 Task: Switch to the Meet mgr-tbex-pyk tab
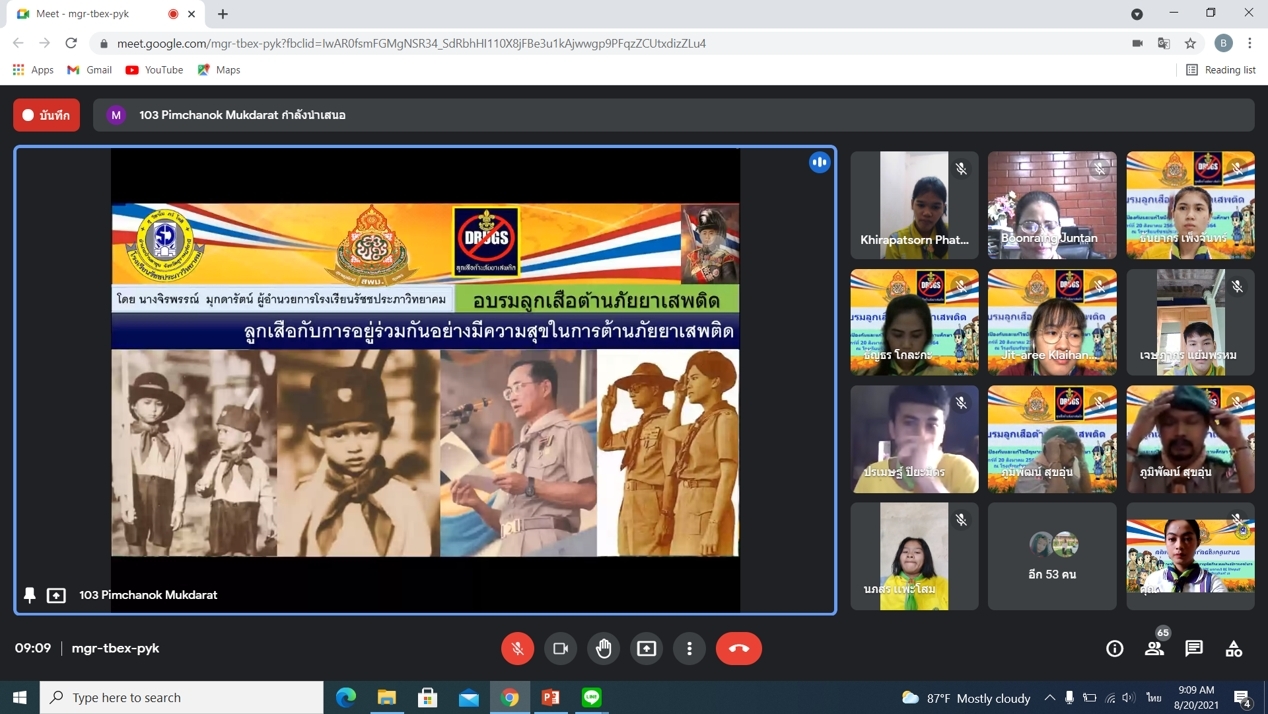coord(90,14)
